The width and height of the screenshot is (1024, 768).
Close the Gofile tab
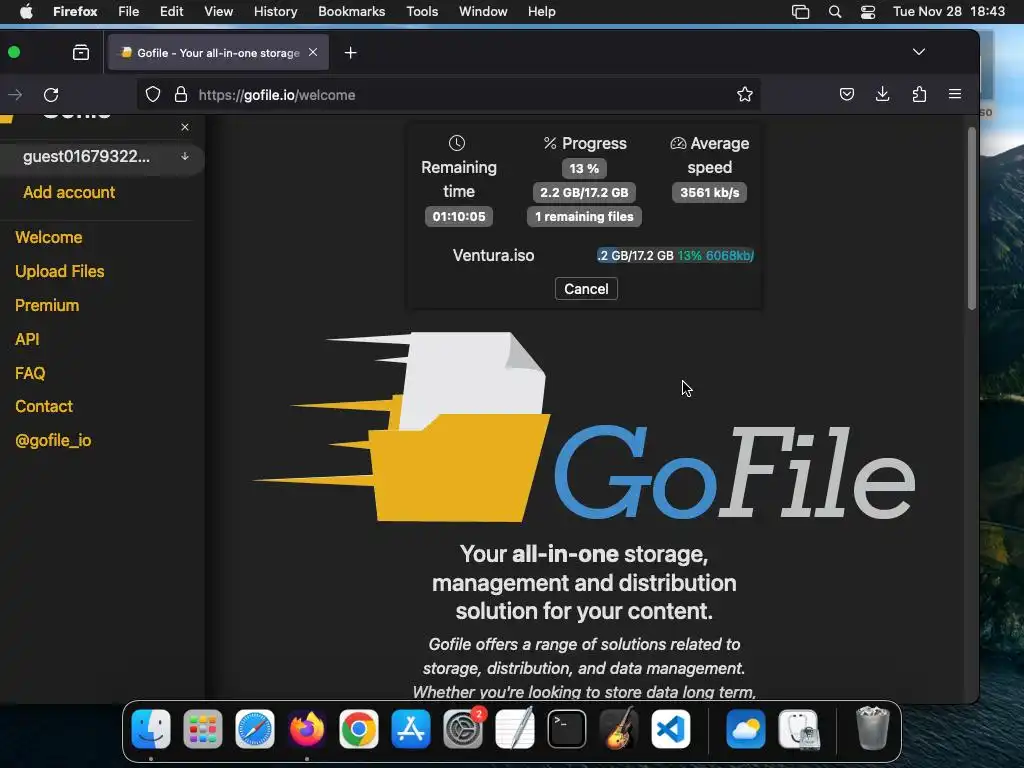click(x=313, y=52)
